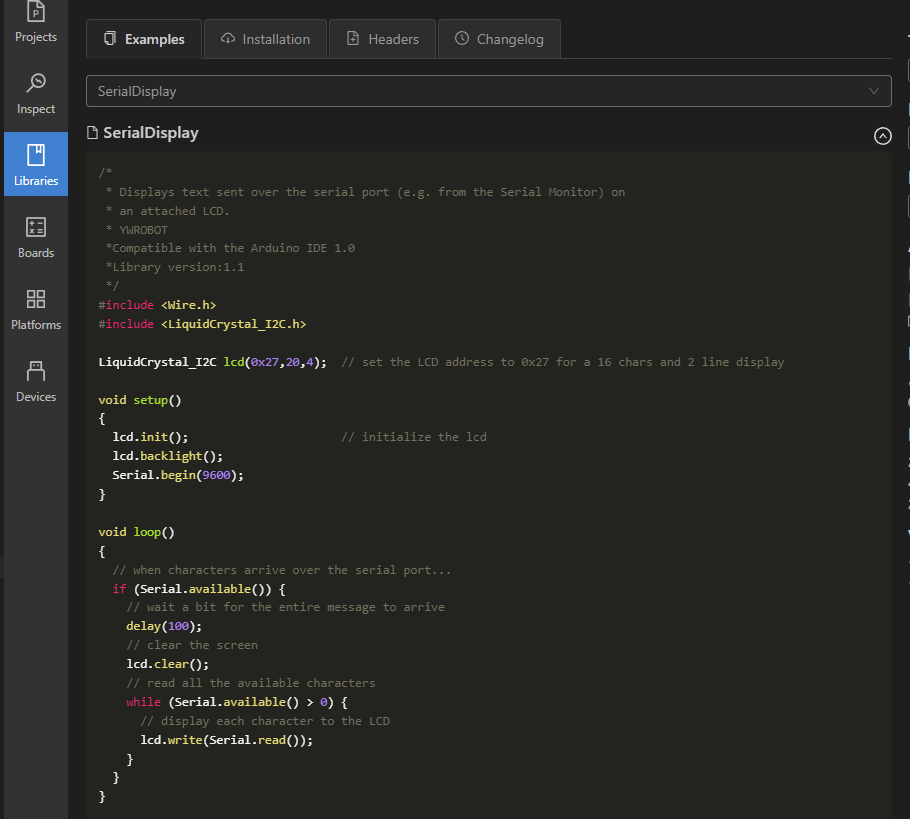Viewport: 910px width, 819px height.
Task: Expand the example list using the chevron arrow
Action: [x=873, y=91]
